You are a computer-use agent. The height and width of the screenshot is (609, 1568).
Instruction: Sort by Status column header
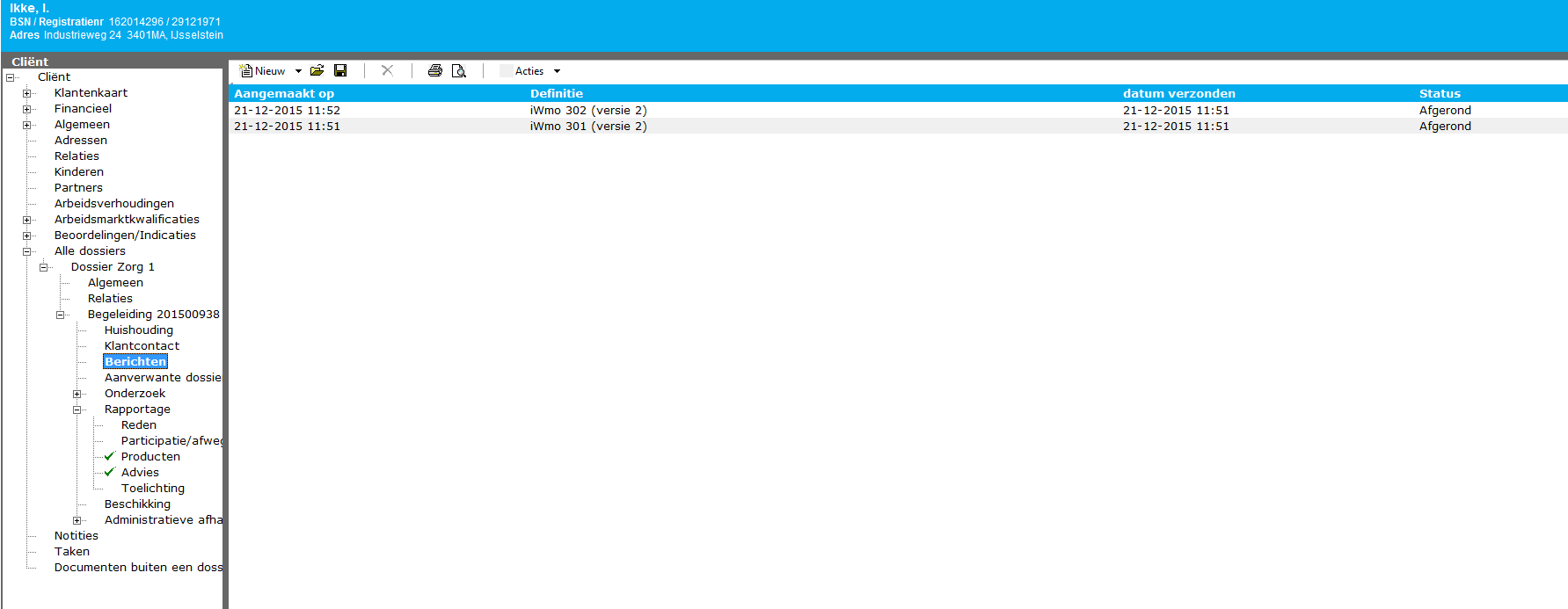coord(1440,94)
